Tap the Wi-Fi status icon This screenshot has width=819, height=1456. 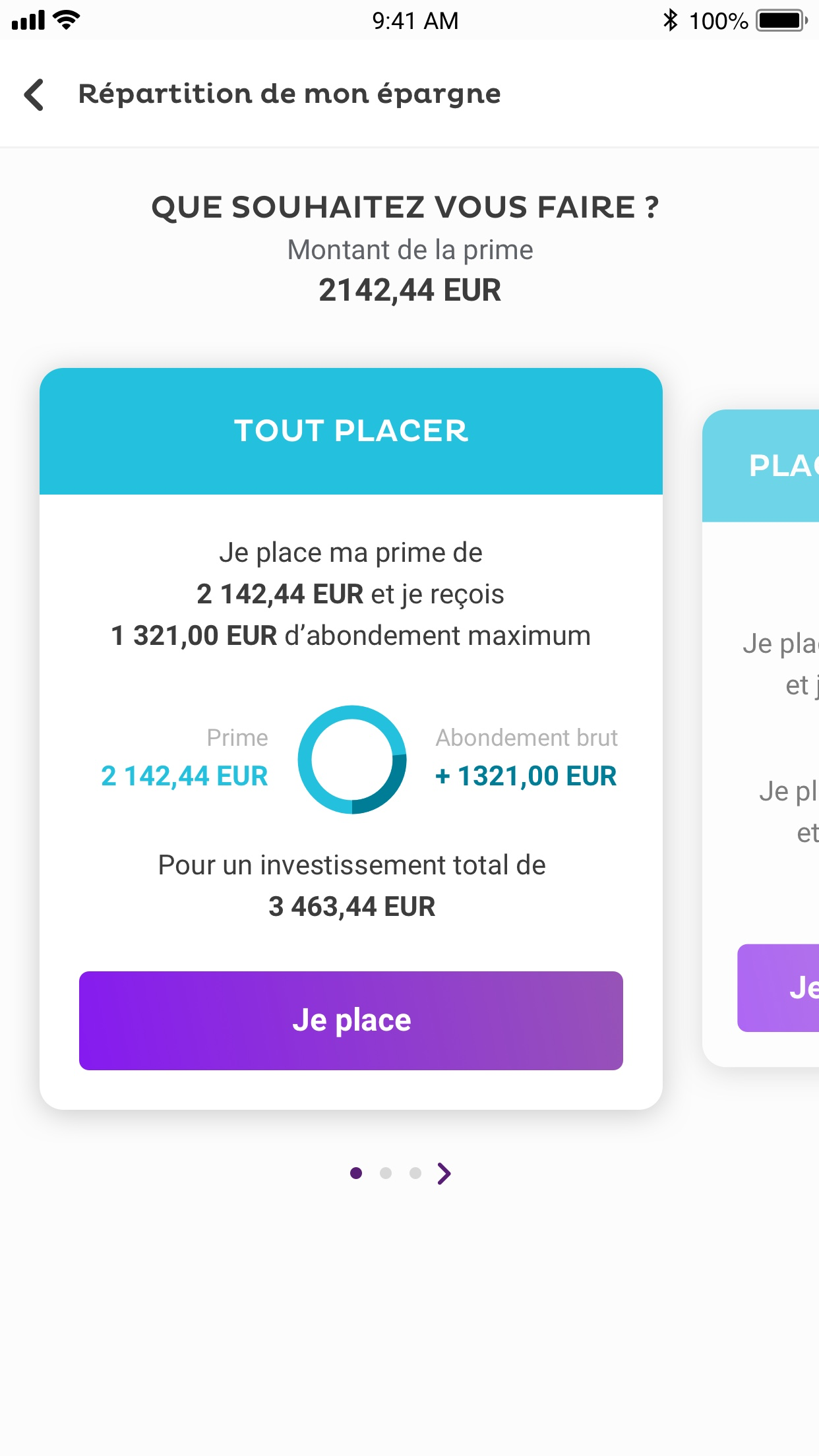pyautogui.click(x=66, y=20)
